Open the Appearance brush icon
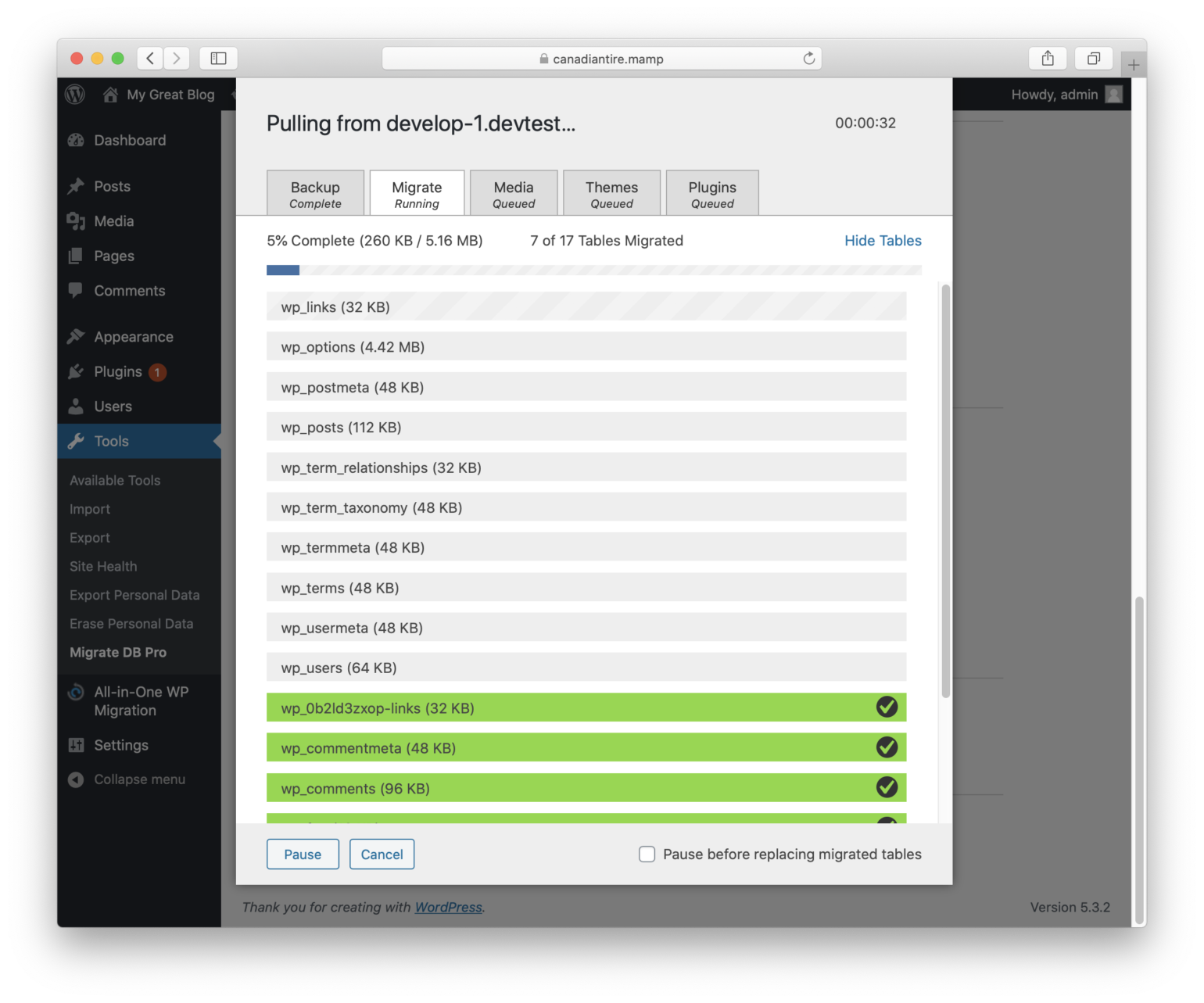Viewport: 1204px width, 1003px height. [x=76, y=337]
